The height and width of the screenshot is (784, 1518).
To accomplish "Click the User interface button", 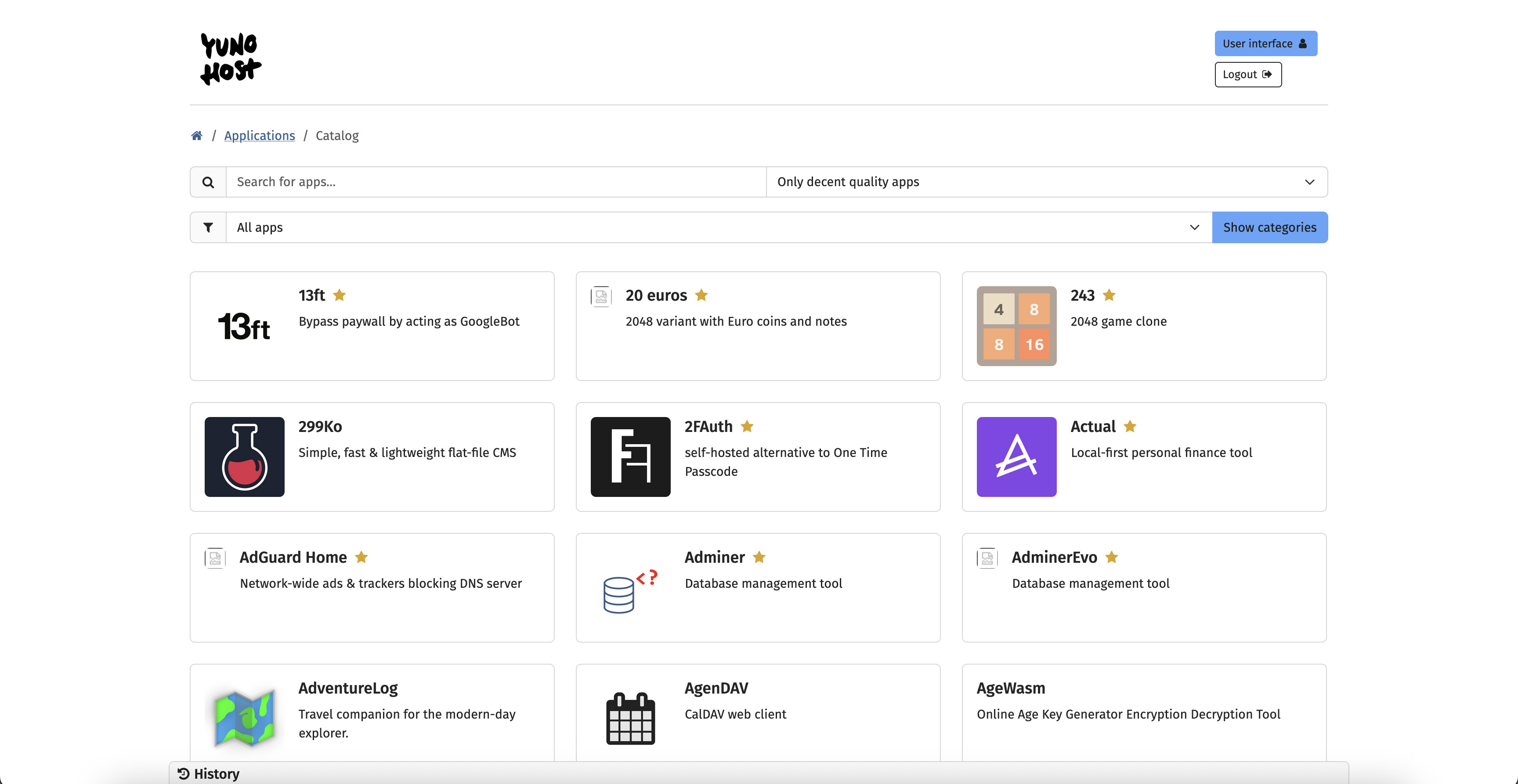I will (1265, 43).
